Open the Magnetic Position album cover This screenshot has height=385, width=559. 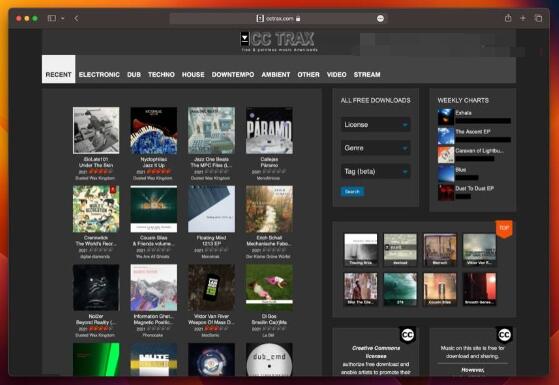(x=154, y=287)
